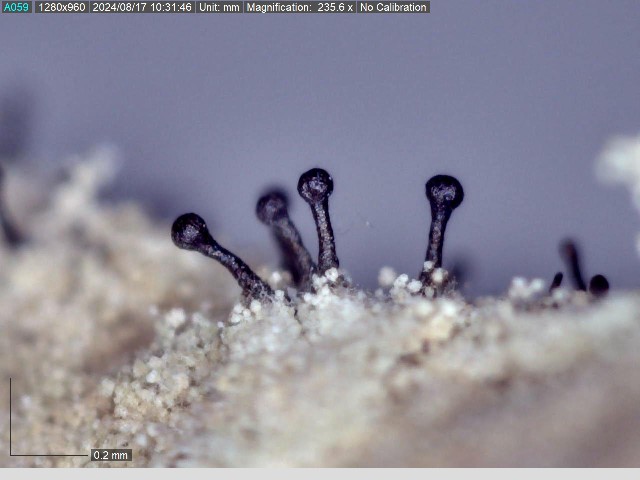Image resolution: width=640 pixels, height=480 pixels.
Task: Select the 1280x960 resolution label
Action: pyautogui.click(x=61, y=7)
